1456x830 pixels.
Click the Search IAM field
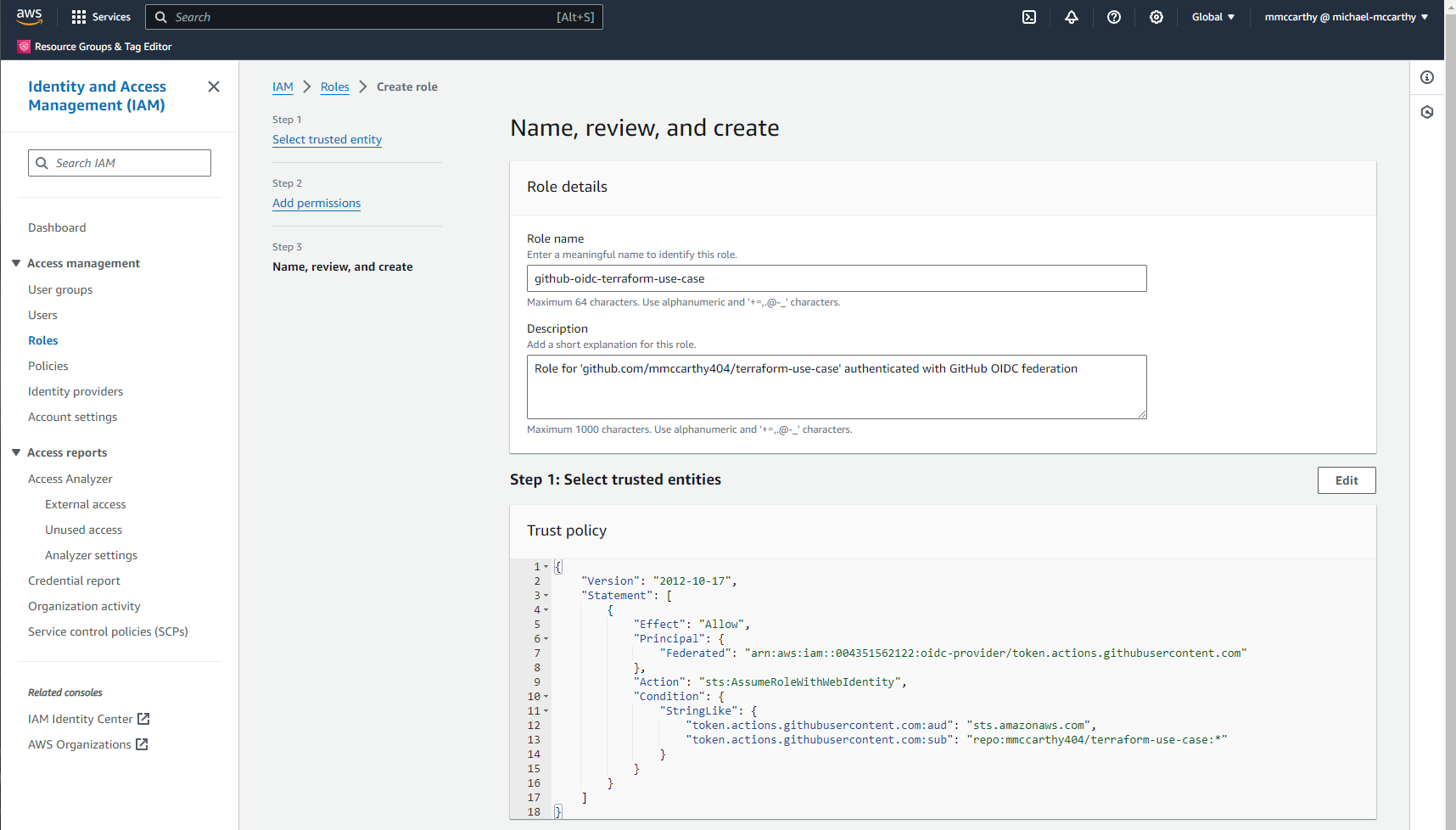(x=120, y=163)
